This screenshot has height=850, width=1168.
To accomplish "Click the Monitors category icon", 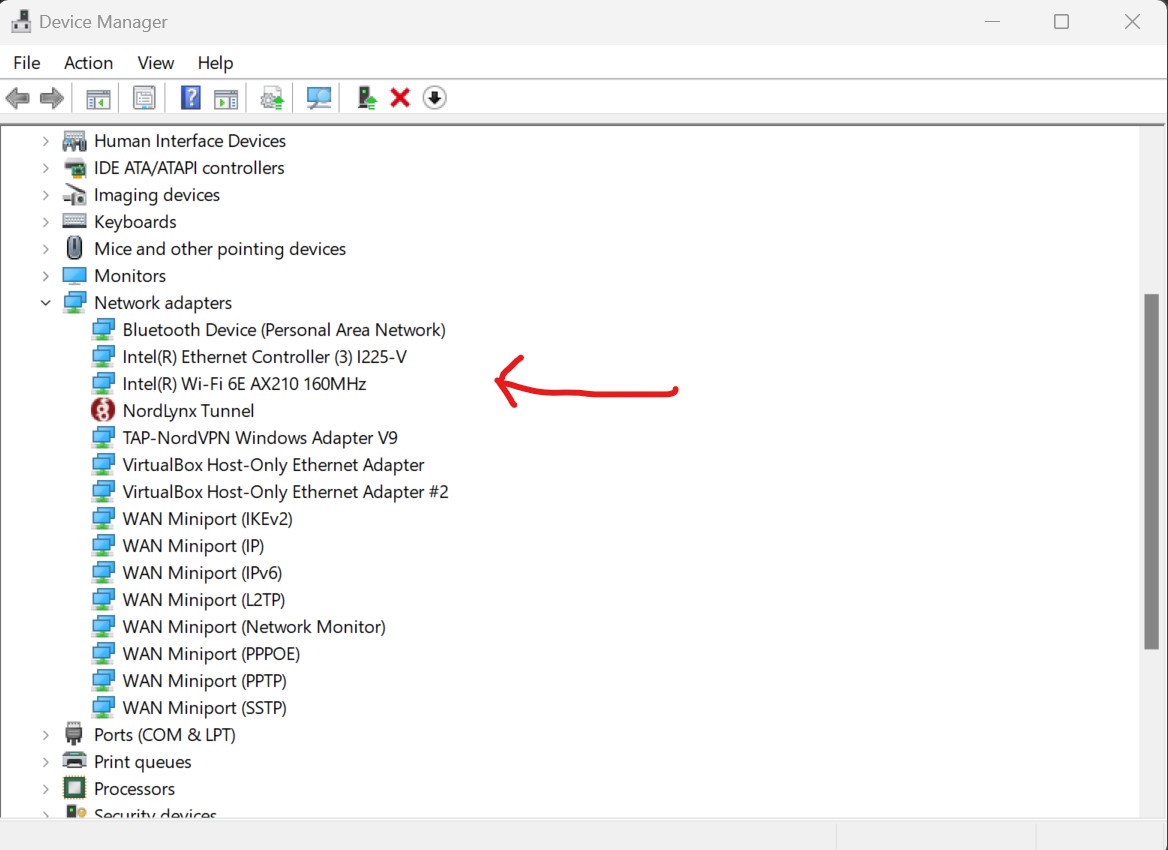I will (74, 276).
